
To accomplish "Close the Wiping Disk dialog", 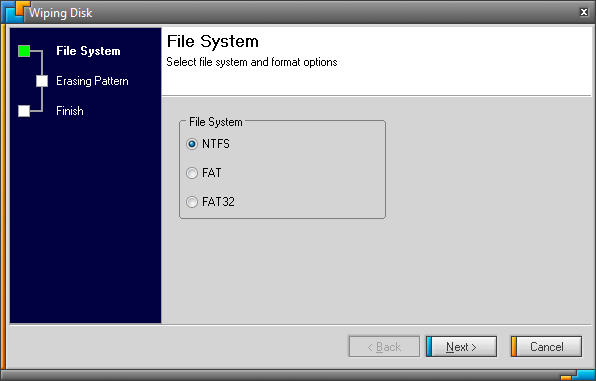I will point(584,12).
